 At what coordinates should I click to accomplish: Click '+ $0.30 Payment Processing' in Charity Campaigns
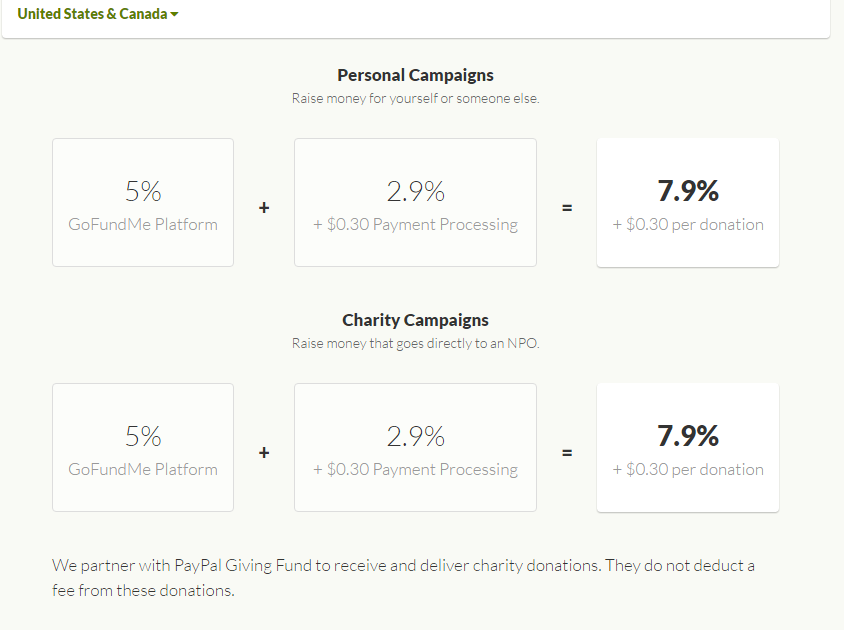click(415, 469)
